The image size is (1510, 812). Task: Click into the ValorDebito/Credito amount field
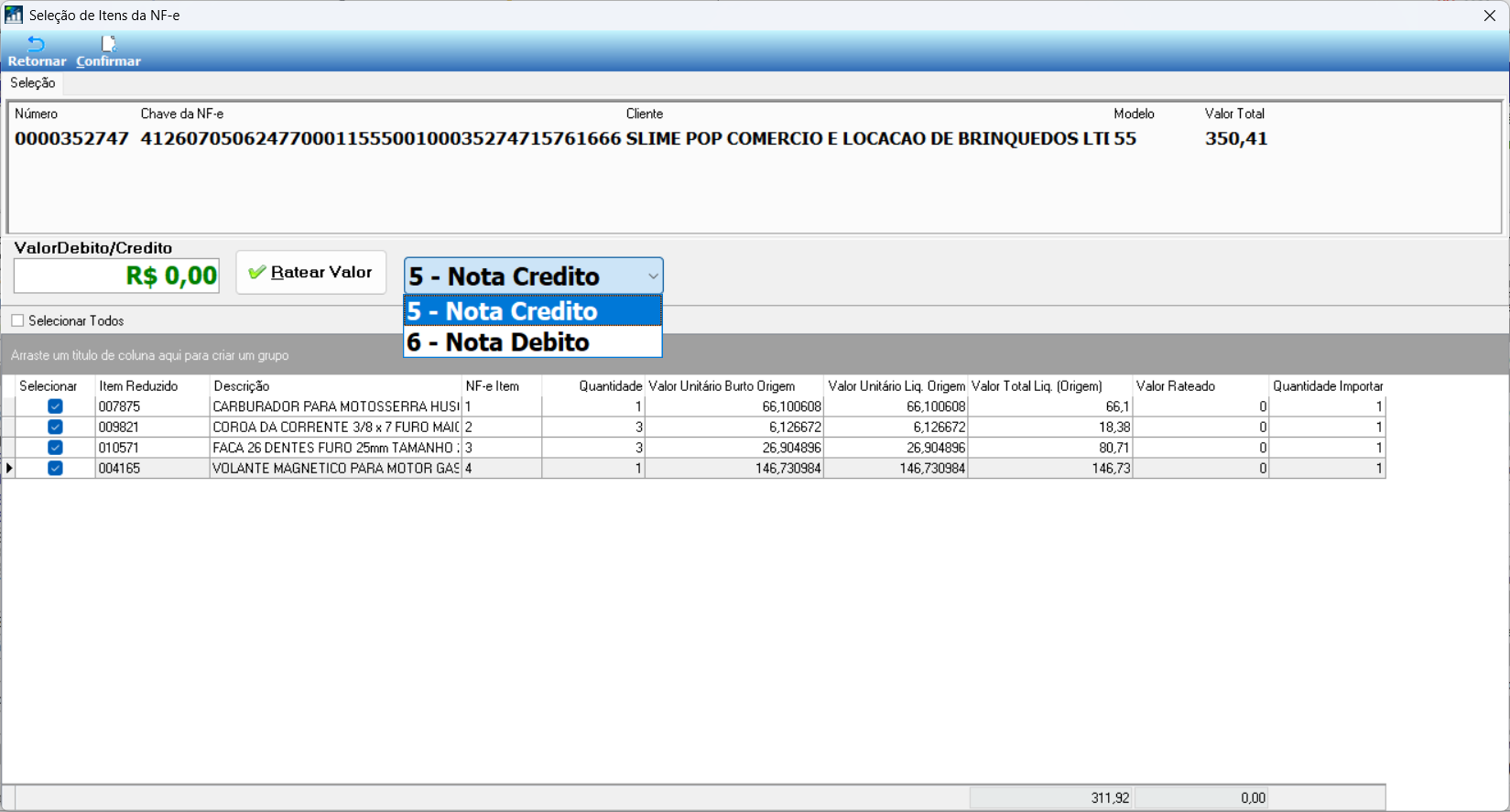click(116, 276)
